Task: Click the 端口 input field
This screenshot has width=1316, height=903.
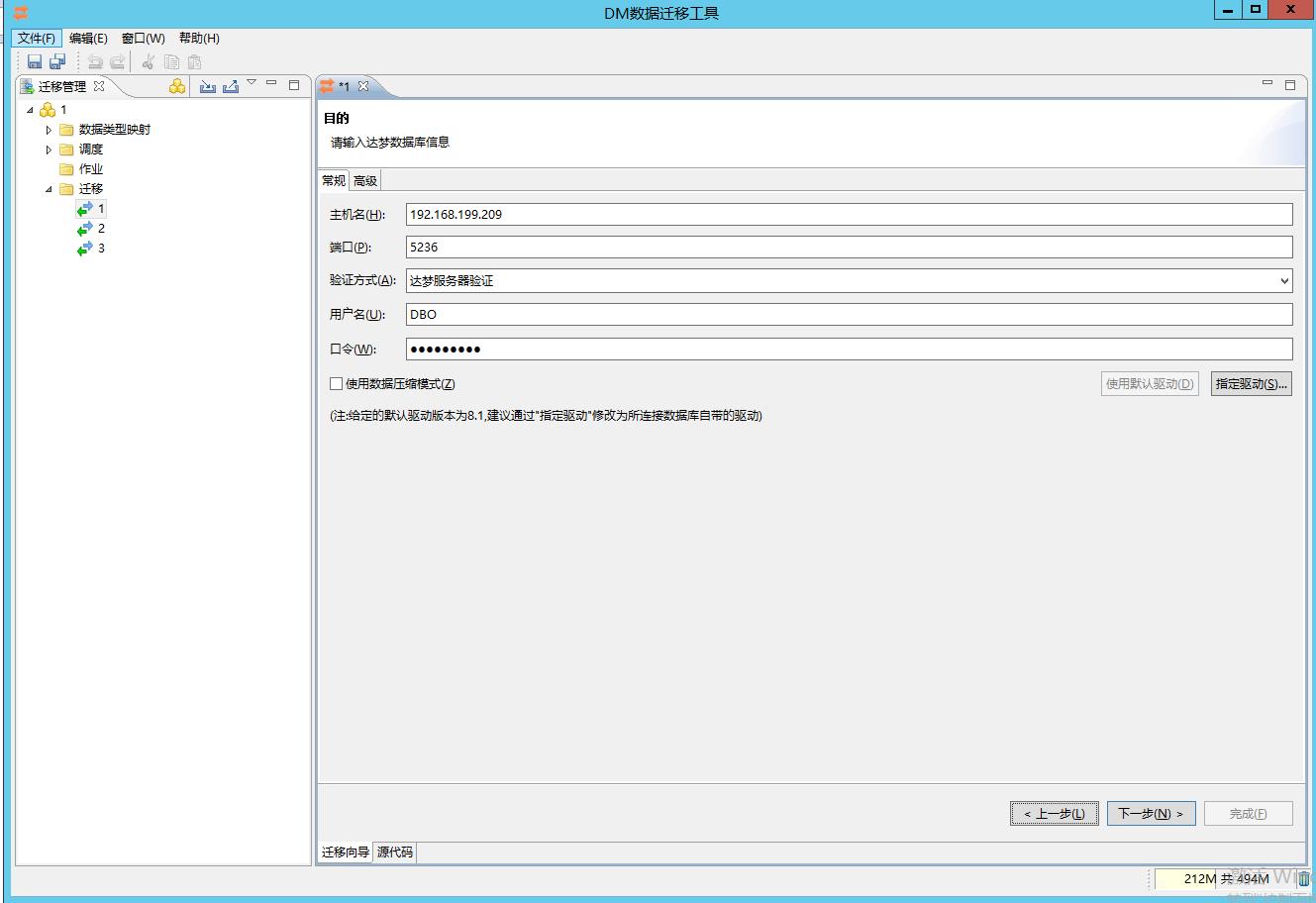Action: tap(850, 248)
